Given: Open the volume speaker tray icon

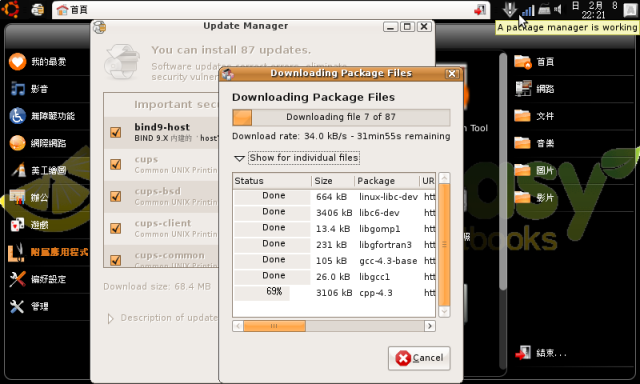Looking at the screenshot, I should click(558, 9).
